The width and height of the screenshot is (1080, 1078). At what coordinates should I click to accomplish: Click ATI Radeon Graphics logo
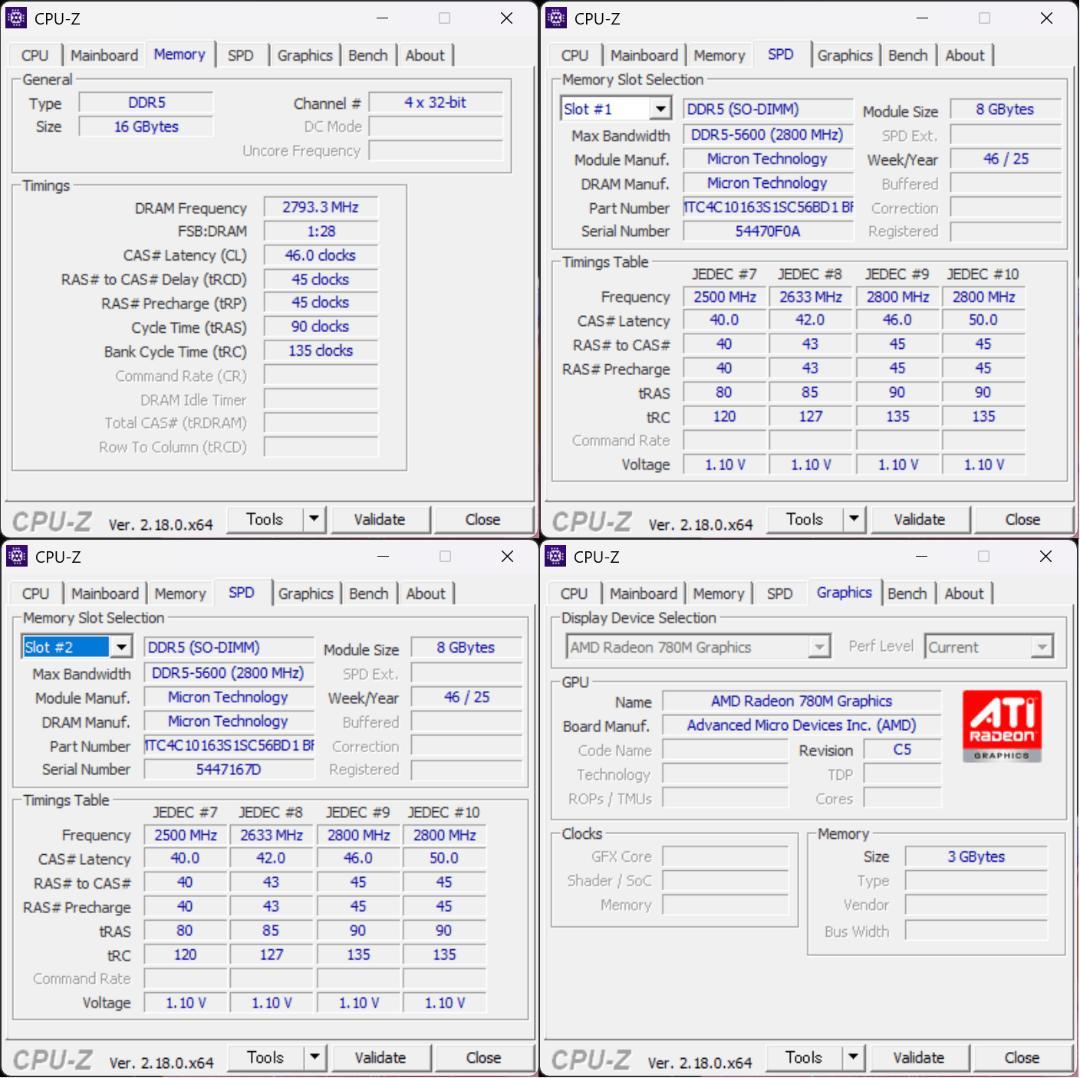coord(1001,726)
